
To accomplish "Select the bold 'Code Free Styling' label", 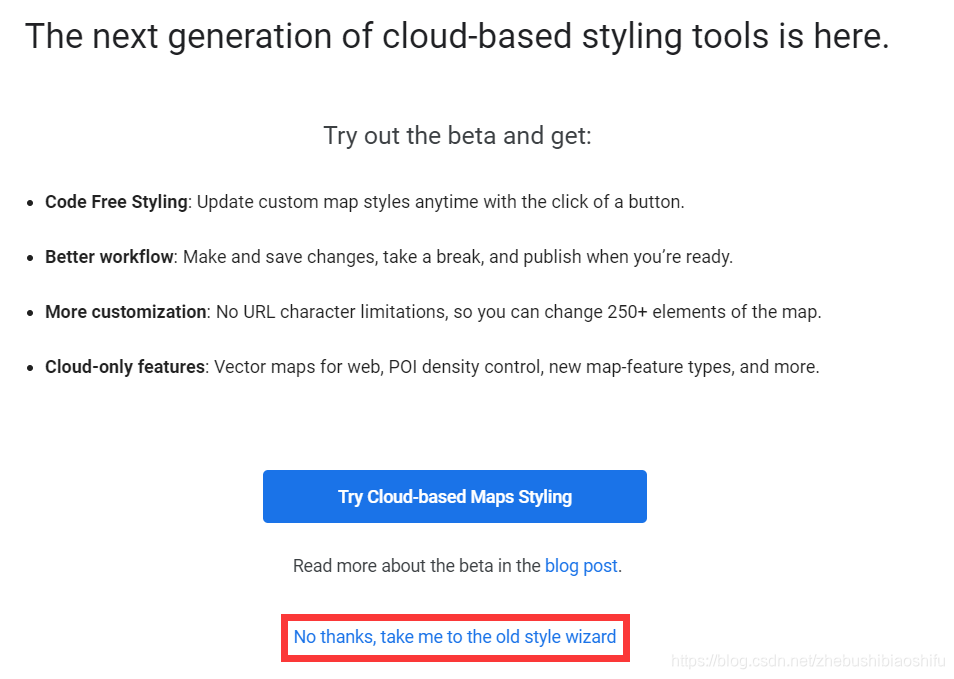I will (x=116, y=202).
